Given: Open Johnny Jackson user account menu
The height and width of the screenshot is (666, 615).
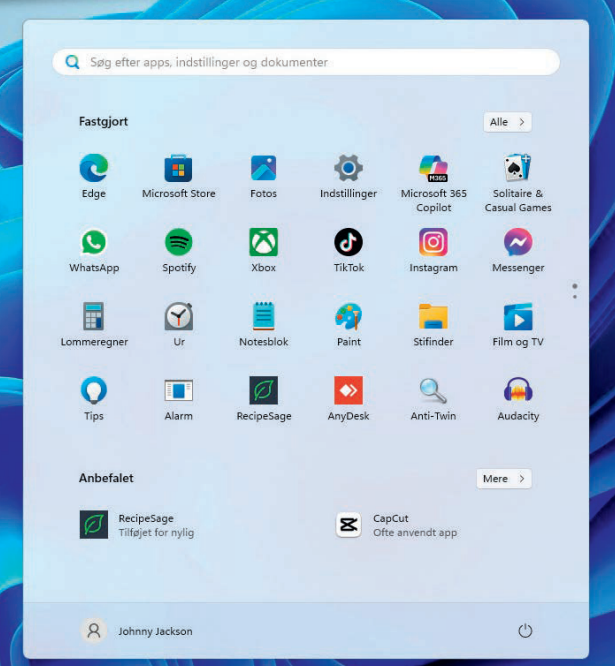Looking at the screenshot, I should click(x=136, y=631).
